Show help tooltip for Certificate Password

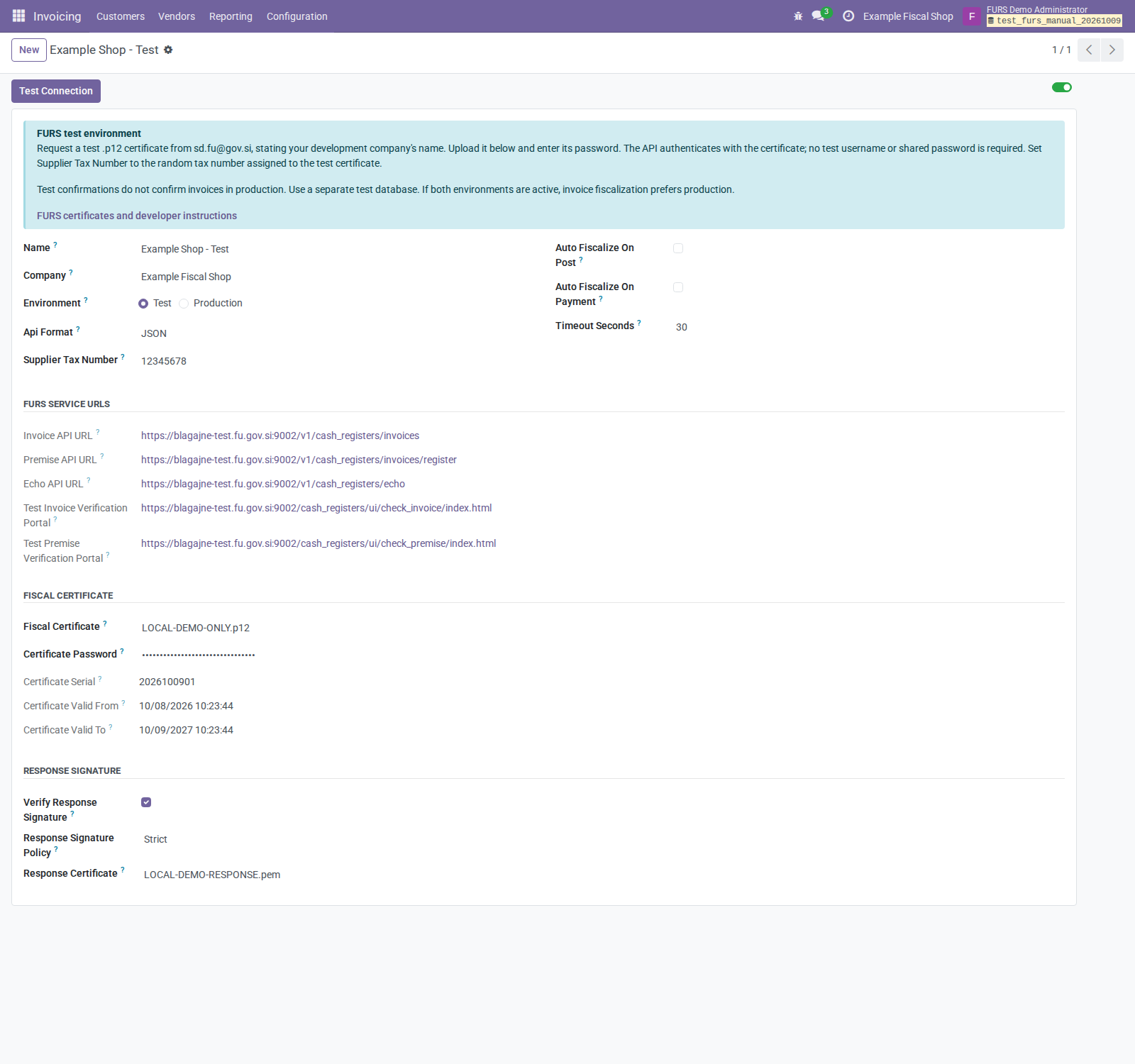pos(122,651)
